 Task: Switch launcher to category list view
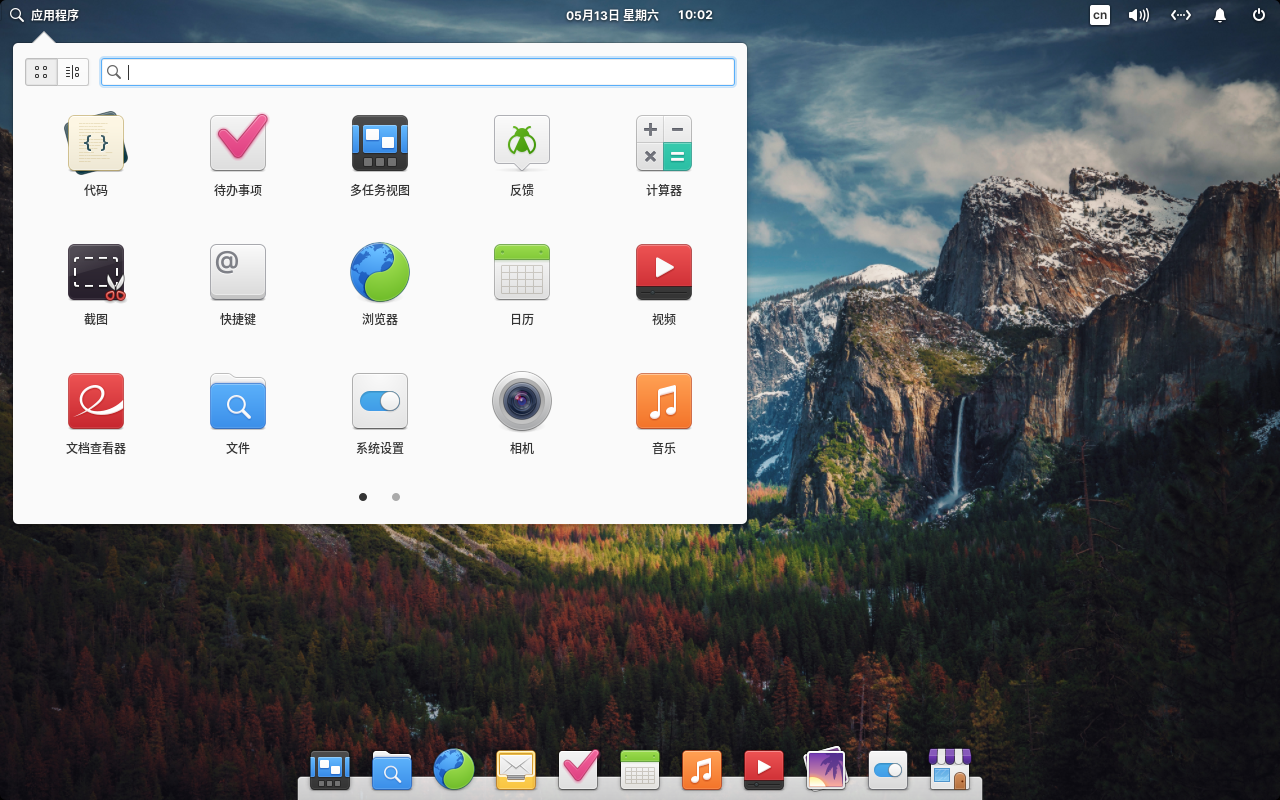73,72
